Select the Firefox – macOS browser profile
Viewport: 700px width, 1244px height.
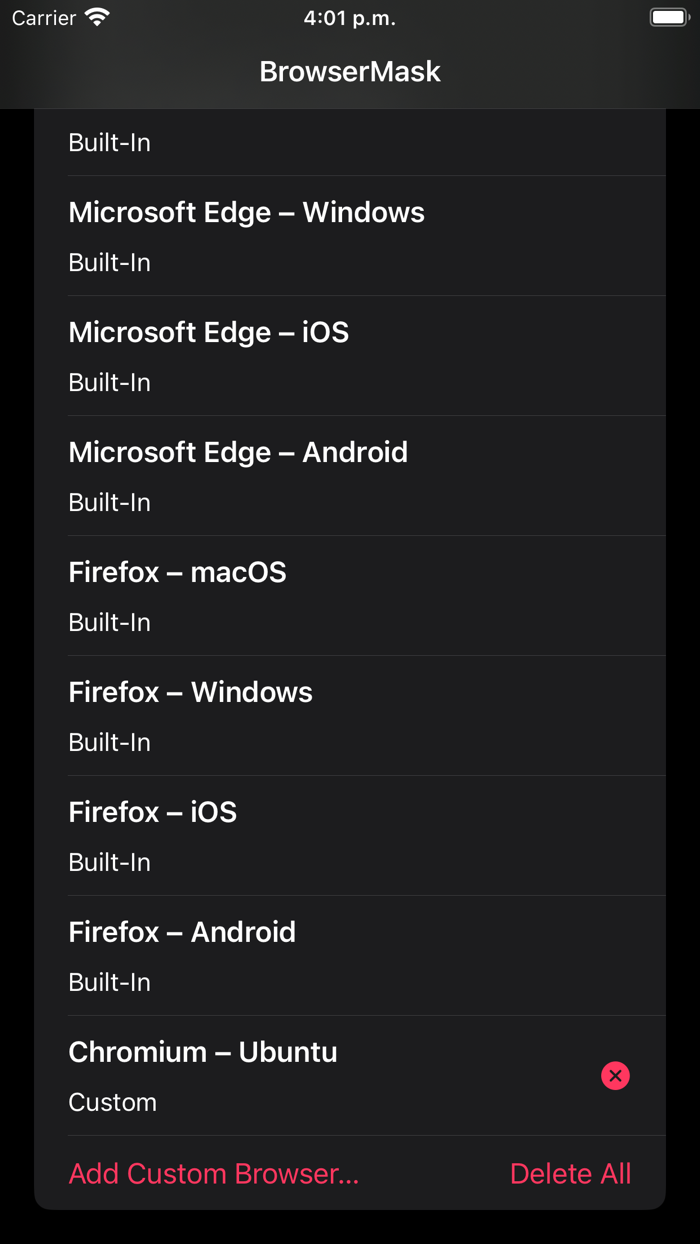(177, 572)
